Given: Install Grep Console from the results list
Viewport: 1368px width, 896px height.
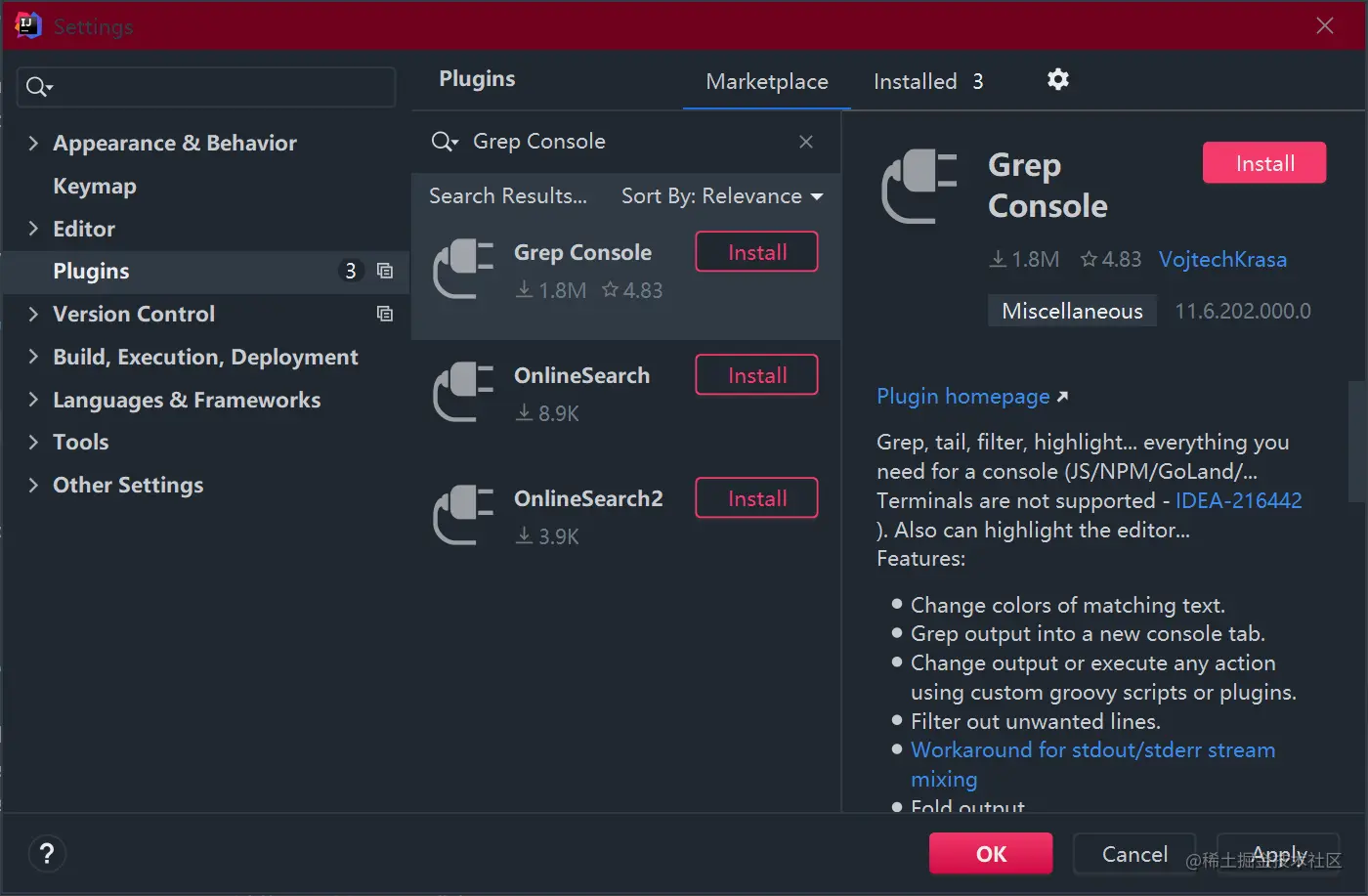Looking at the screenshot, I should [756, 252].
